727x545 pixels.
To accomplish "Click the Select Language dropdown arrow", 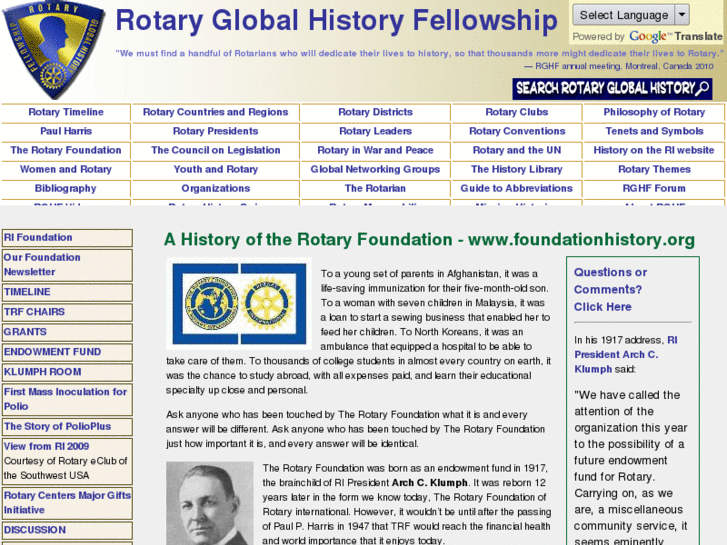I will (682, 15).
